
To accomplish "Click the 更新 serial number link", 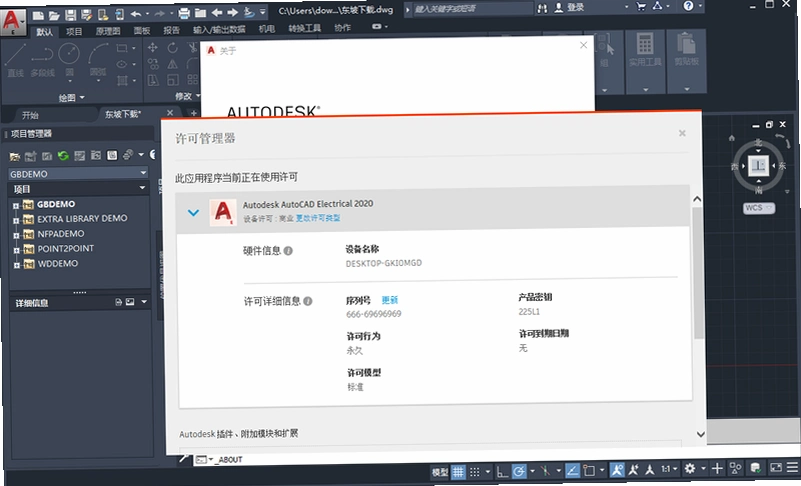I will (x=389, y=300).
